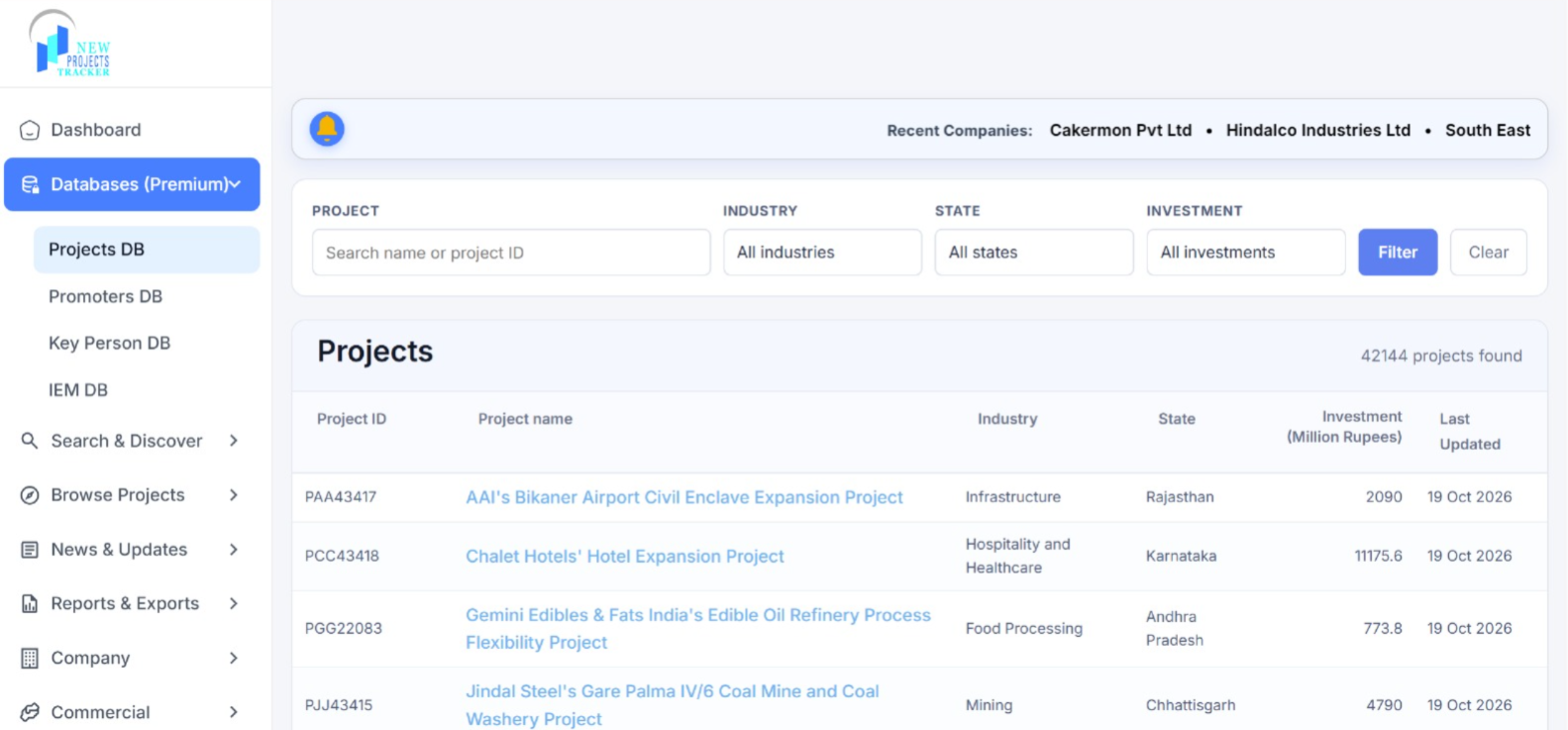Click project ID PGG22083
The image size is (1568, 730).
[344, 629]
